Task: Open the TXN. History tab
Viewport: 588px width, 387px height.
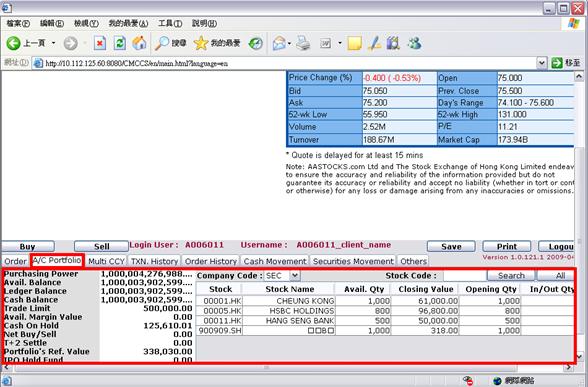Action: click(x=154, y=261)
